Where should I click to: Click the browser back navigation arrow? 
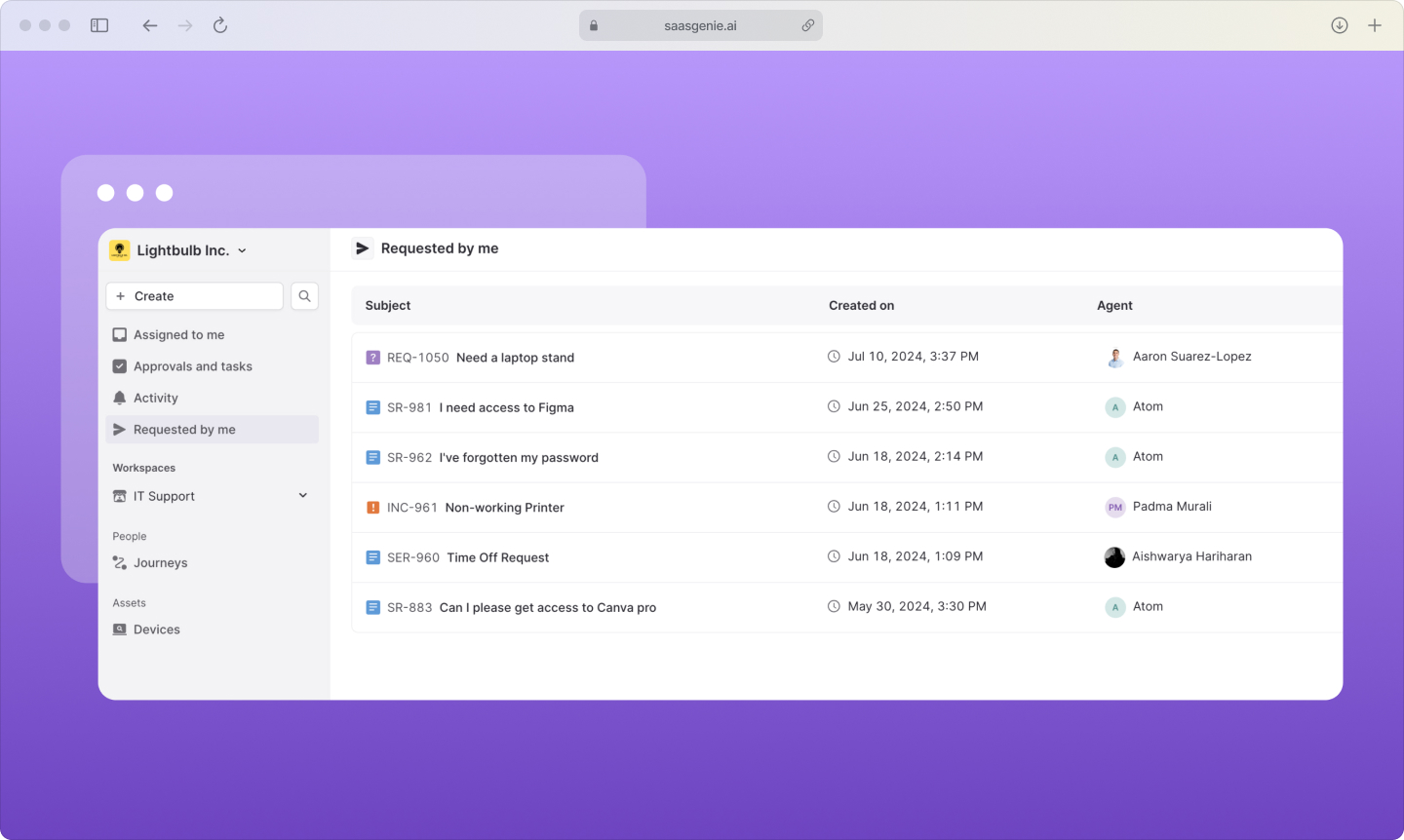click(x=150, y=25)
